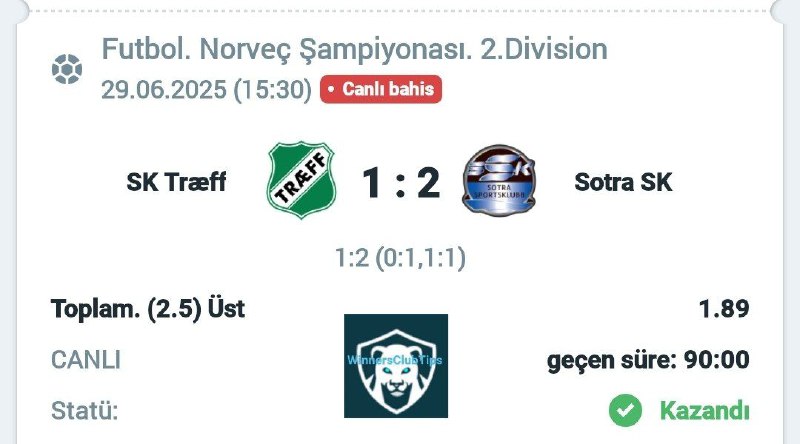
Task: Click the Toplam. (2.5) Üst bet label
Action: click(x=148, y=309)
